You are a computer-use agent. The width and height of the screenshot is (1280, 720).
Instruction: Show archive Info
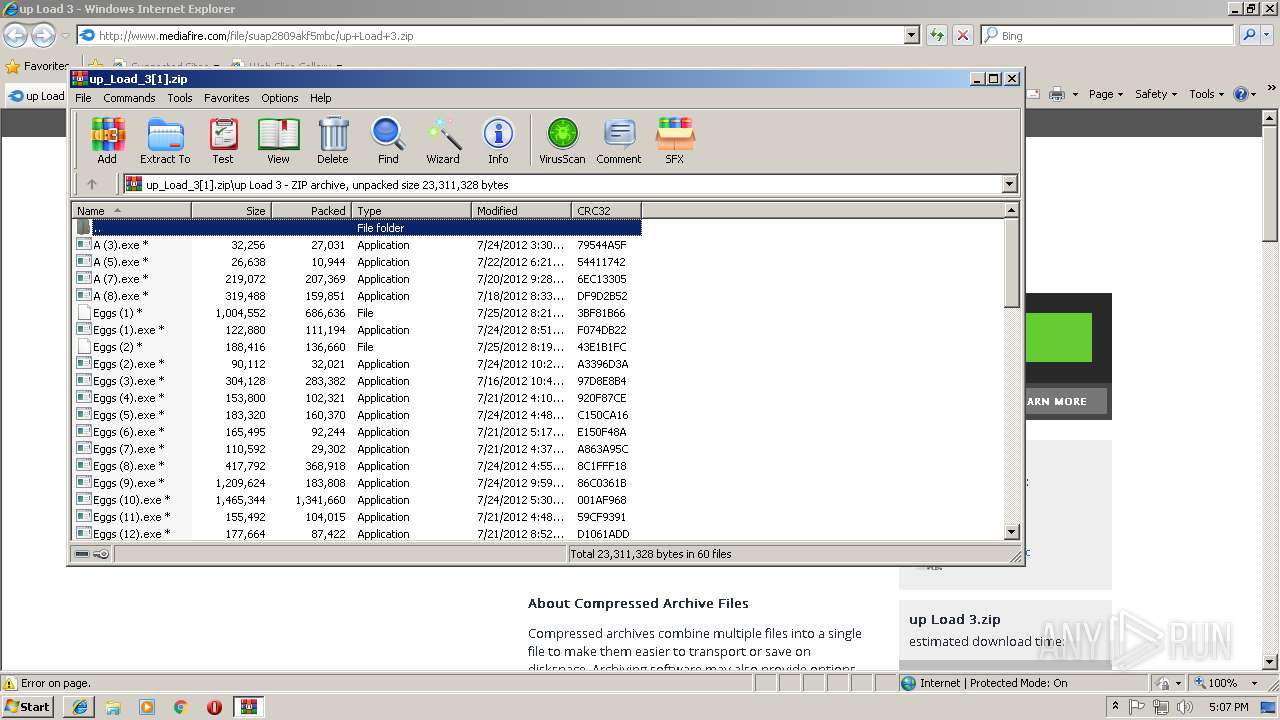click(498, 140)
